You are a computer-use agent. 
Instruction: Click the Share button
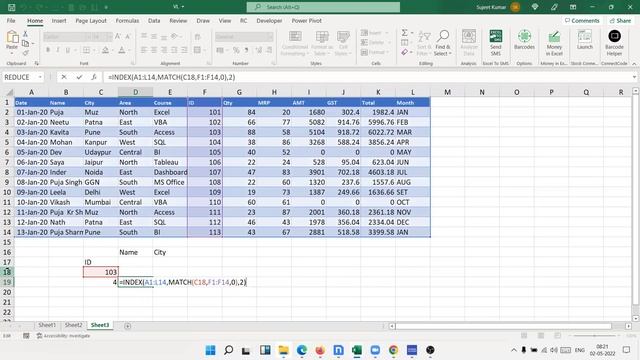coord(620,20)
